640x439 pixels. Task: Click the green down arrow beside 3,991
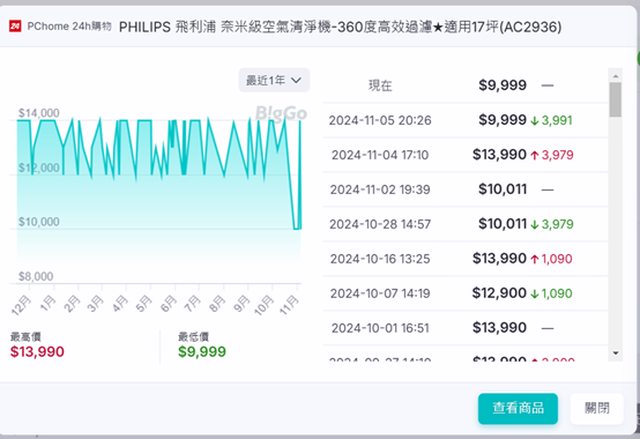(535, 120)
